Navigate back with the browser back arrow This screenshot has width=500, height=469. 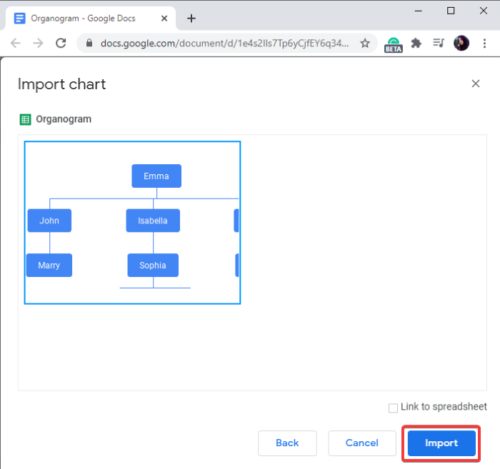[x=16, y=43]
